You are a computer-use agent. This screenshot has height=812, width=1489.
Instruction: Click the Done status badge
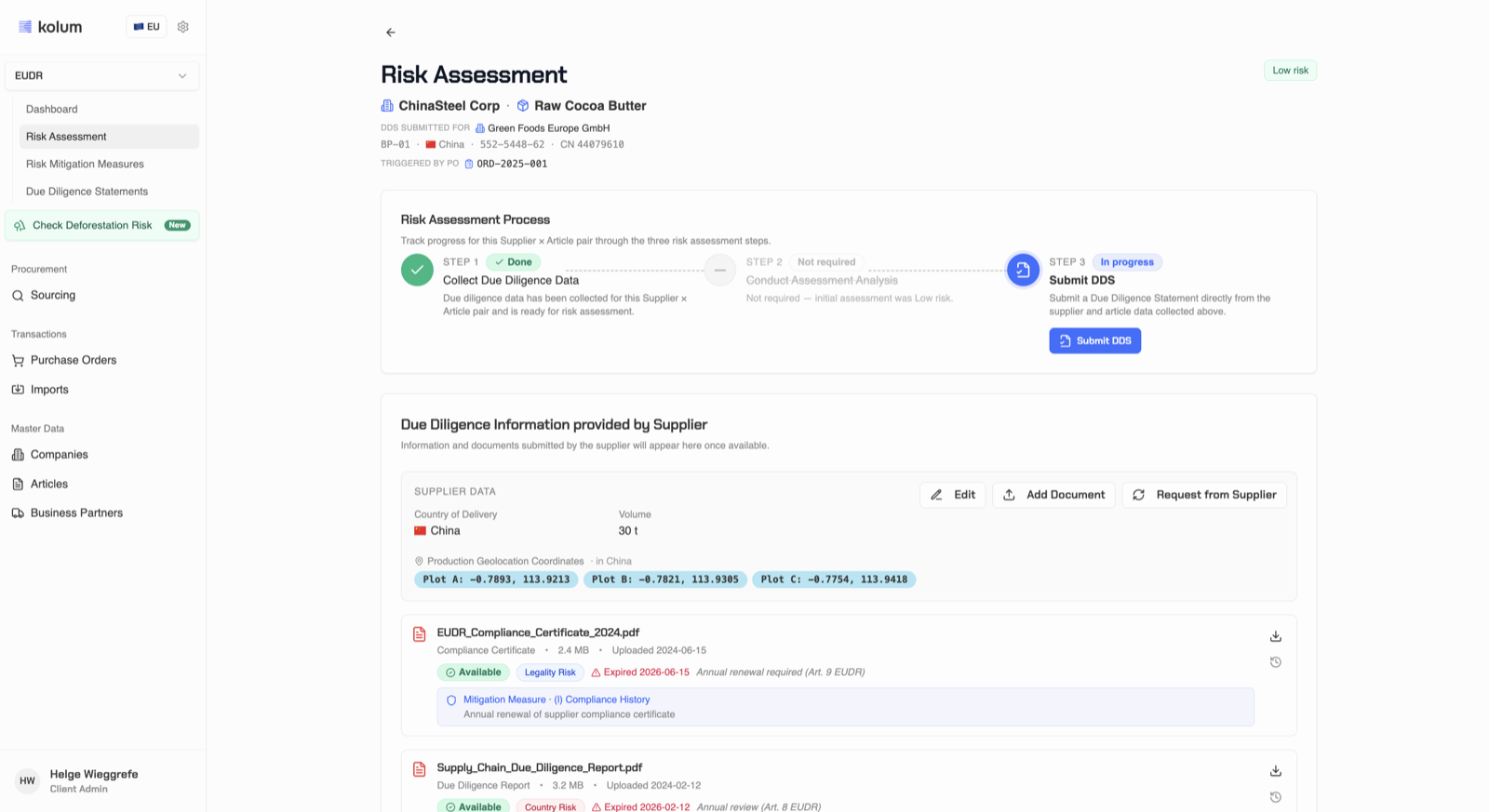(x=514, y=262)
